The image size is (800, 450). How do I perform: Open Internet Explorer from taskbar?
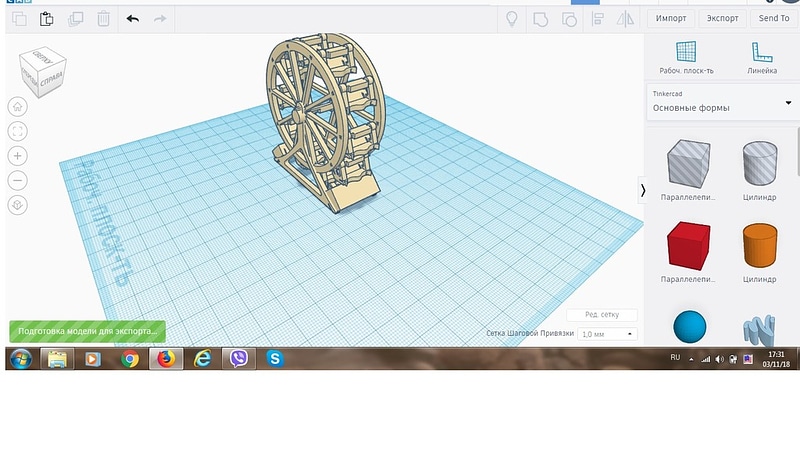203,359
